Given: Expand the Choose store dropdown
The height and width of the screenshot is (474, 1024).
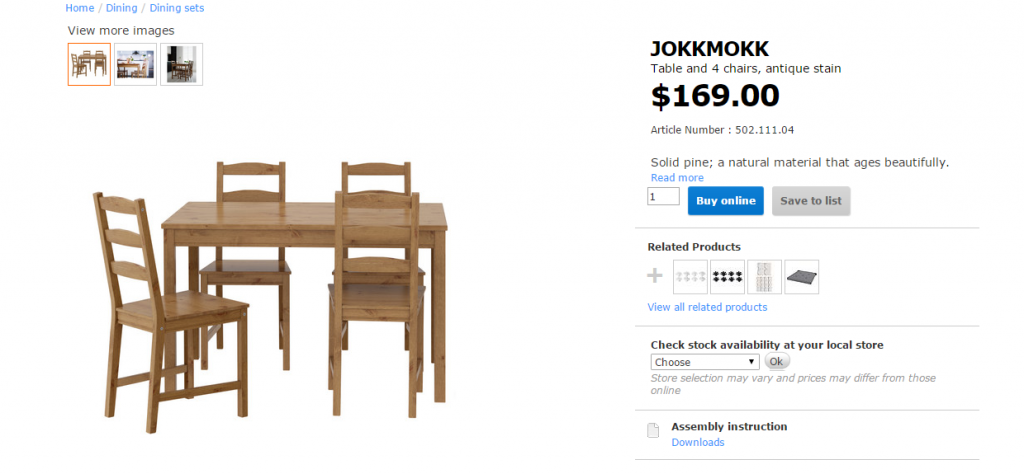Looking at the screenshot, I should click(x=705, y=362).
